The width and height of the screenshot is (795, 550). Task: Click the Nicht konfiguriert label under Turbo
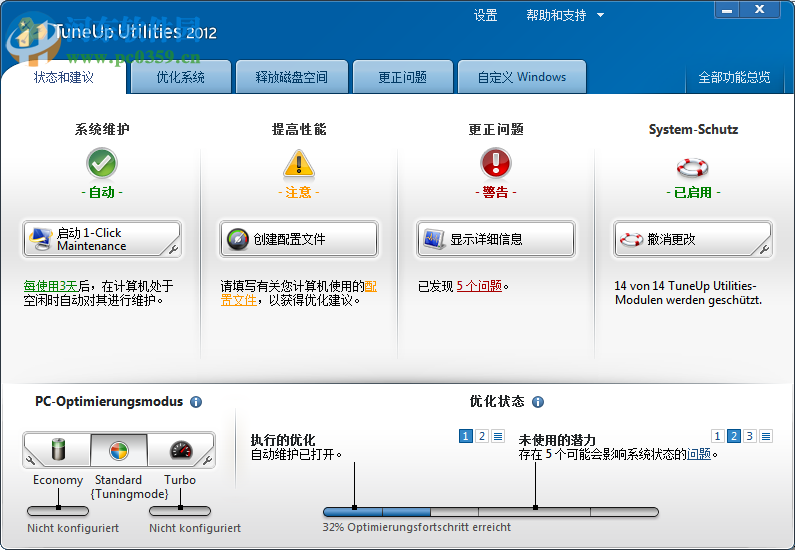point(195,528)
